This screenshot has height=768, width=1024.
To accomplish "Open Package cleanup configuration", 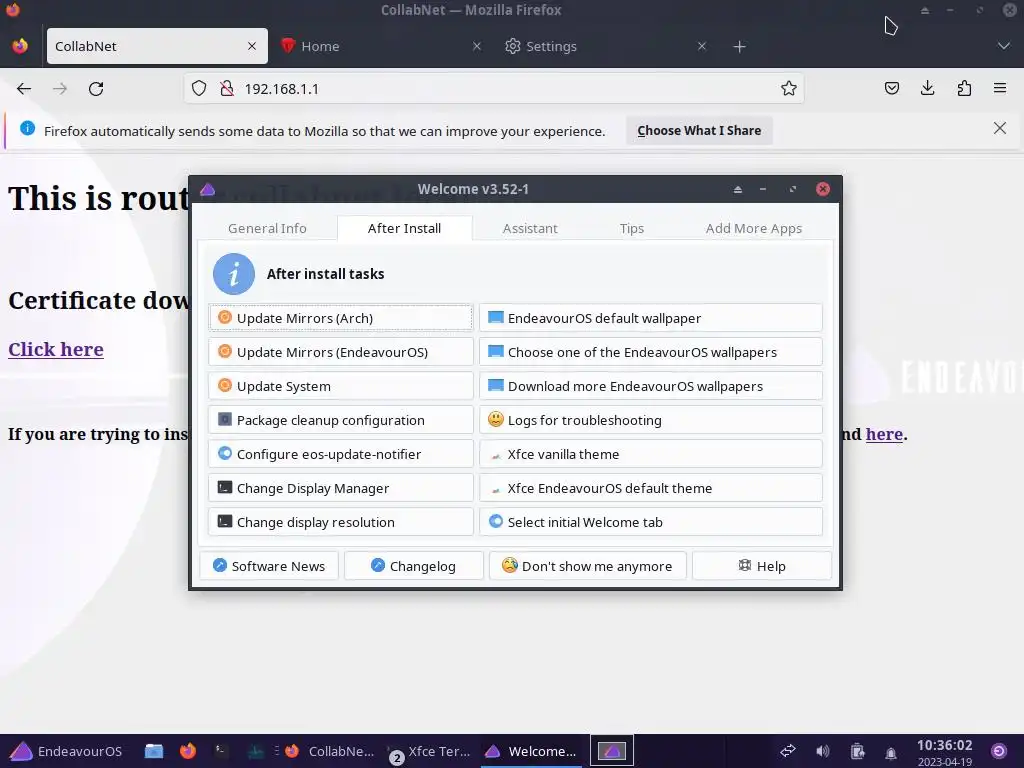I will [341, 420].
